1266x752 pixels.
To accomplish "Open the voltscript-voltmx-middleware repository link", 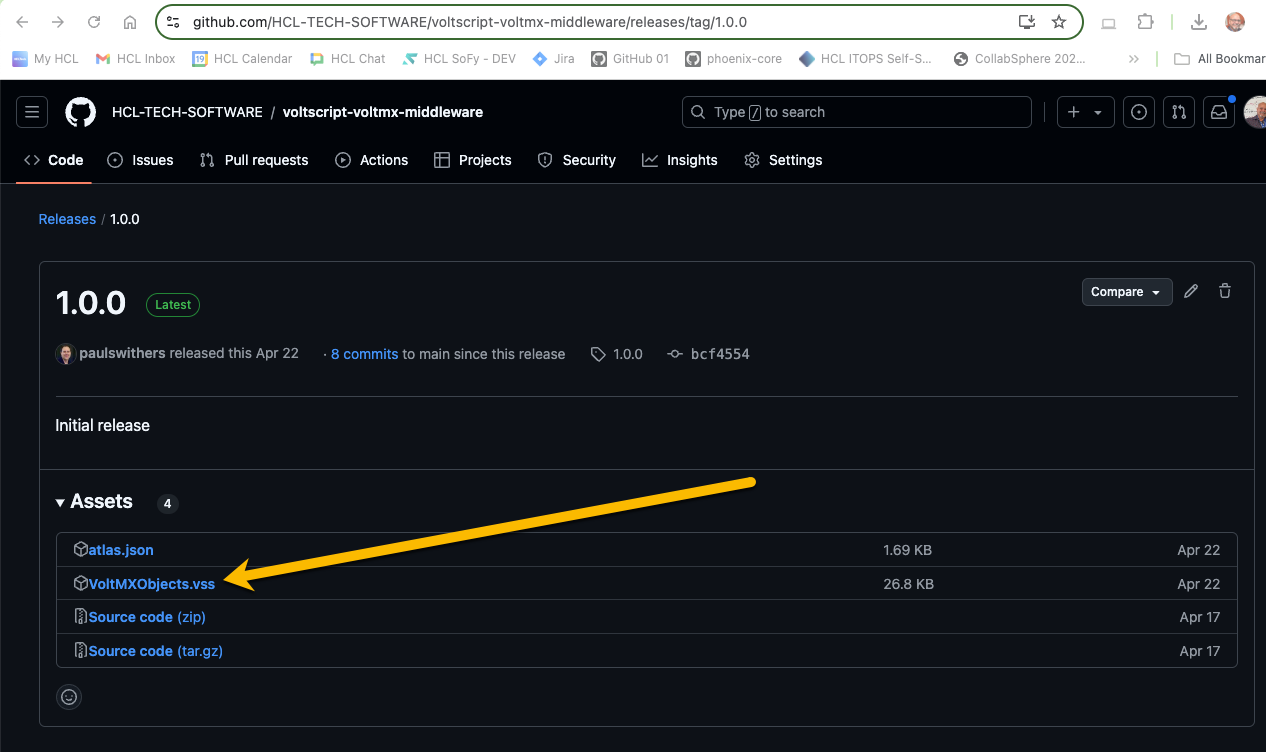I will pos(383,112).
